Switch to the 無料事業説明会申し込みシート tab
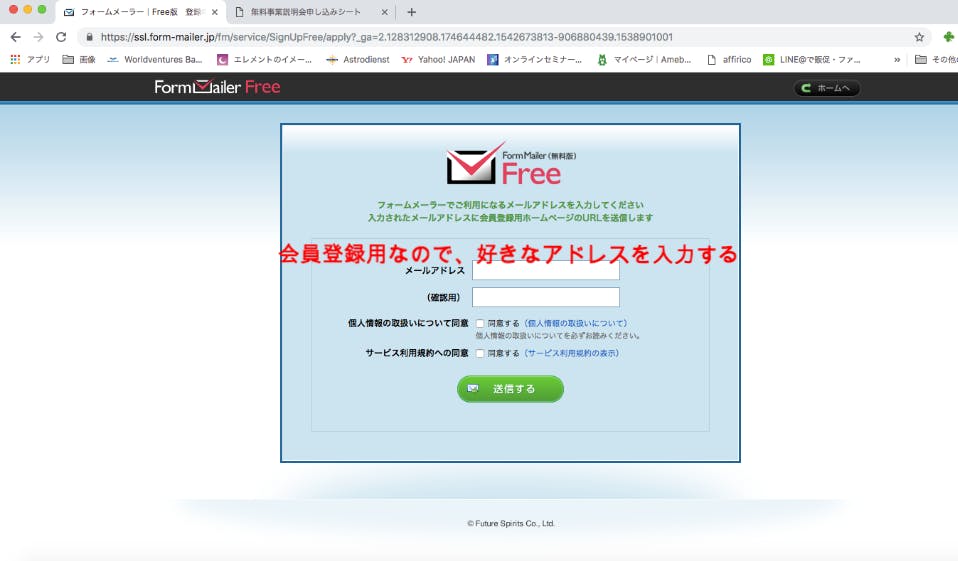Viewport: 958px width, 561px height. tap(311, 12)
